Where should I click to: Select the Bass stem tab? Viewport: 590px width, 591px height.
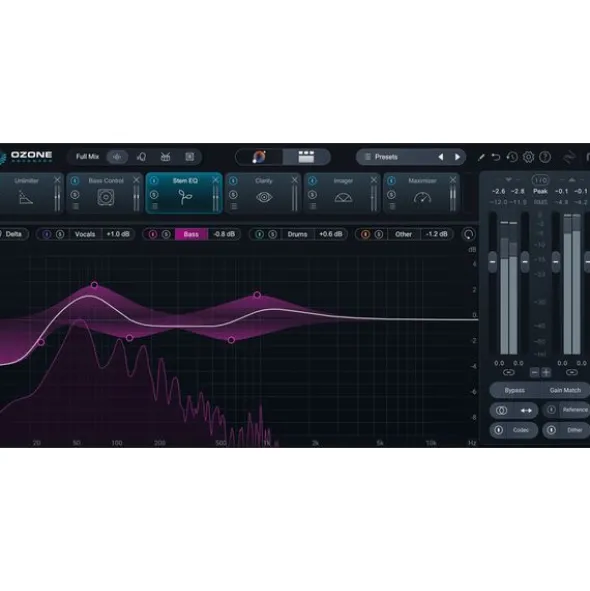tap(191, 234)
